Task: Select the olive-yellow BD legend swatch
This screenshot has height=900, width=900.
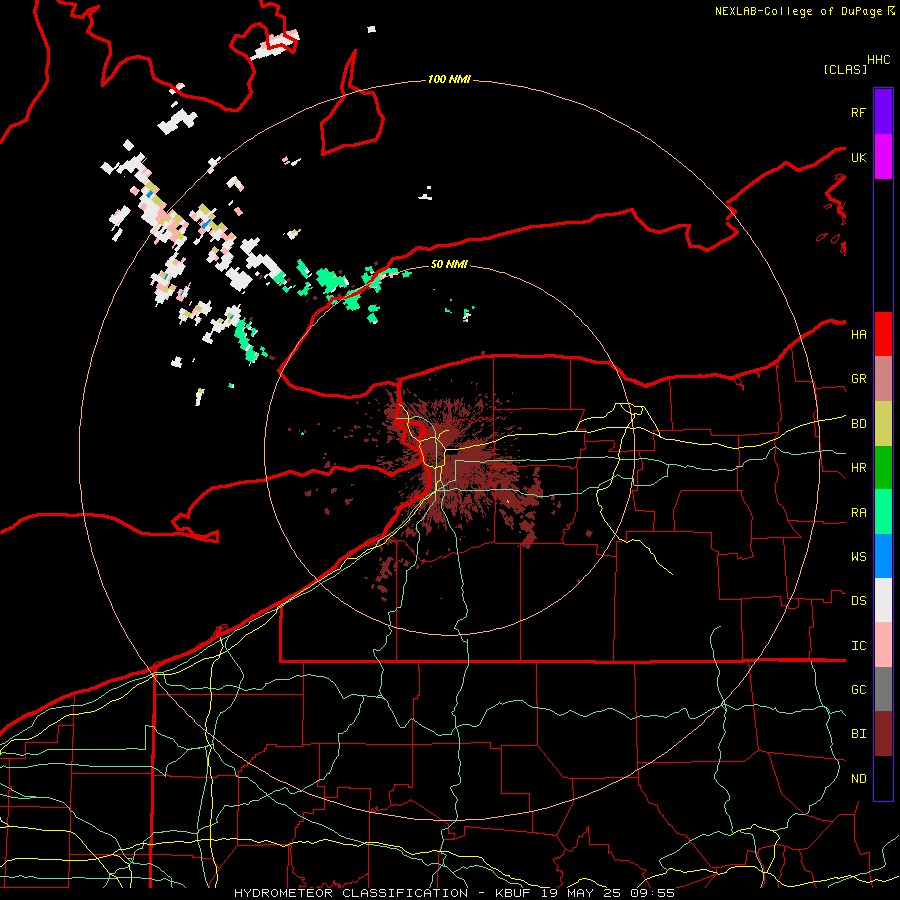Action: [883, 424]
